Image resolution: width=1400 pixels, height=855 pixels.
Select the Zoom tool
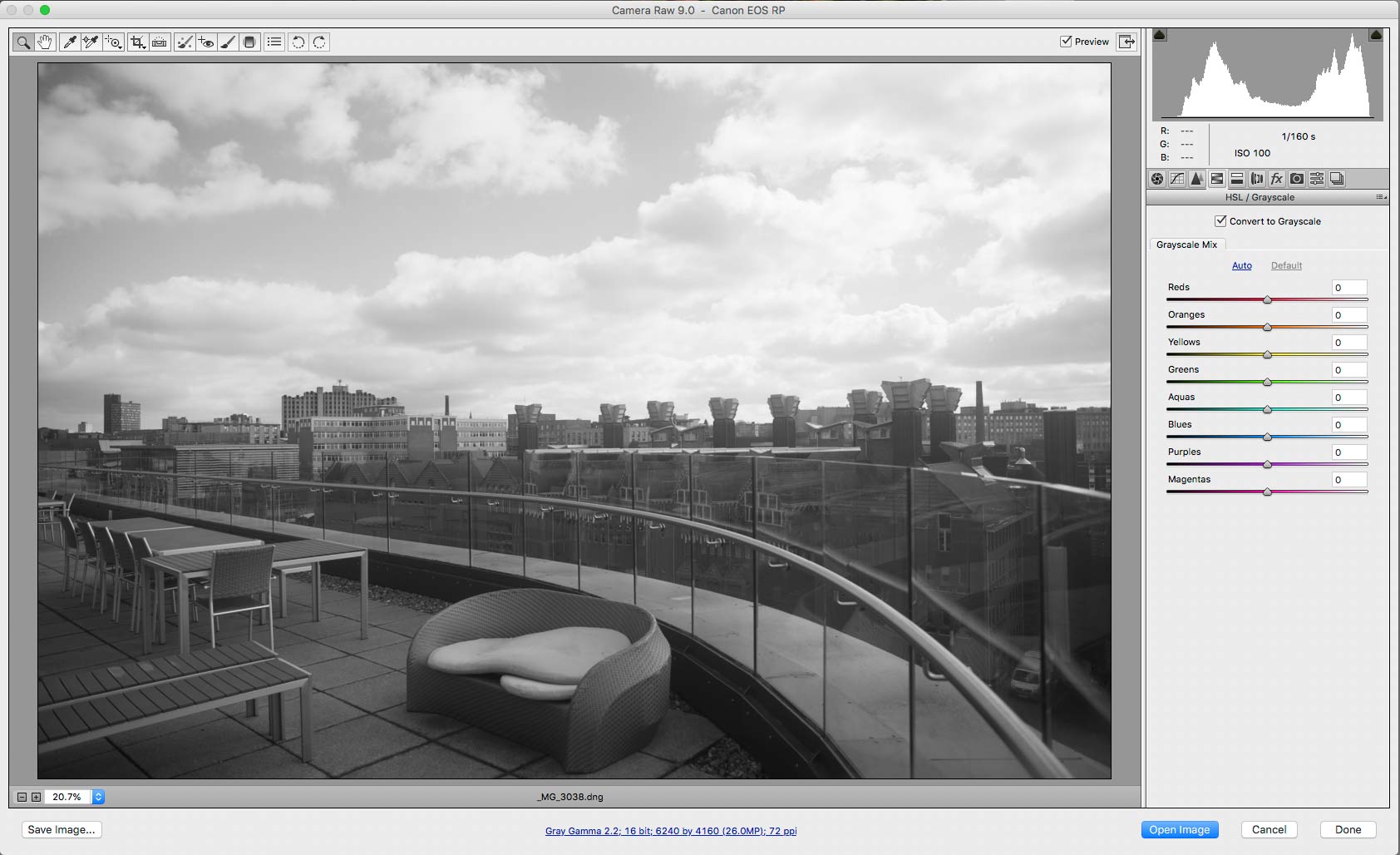coord(23,42)
